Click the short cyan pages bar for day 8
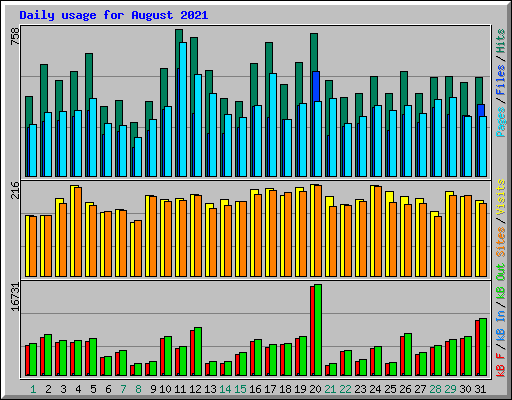 click(138, 157)
